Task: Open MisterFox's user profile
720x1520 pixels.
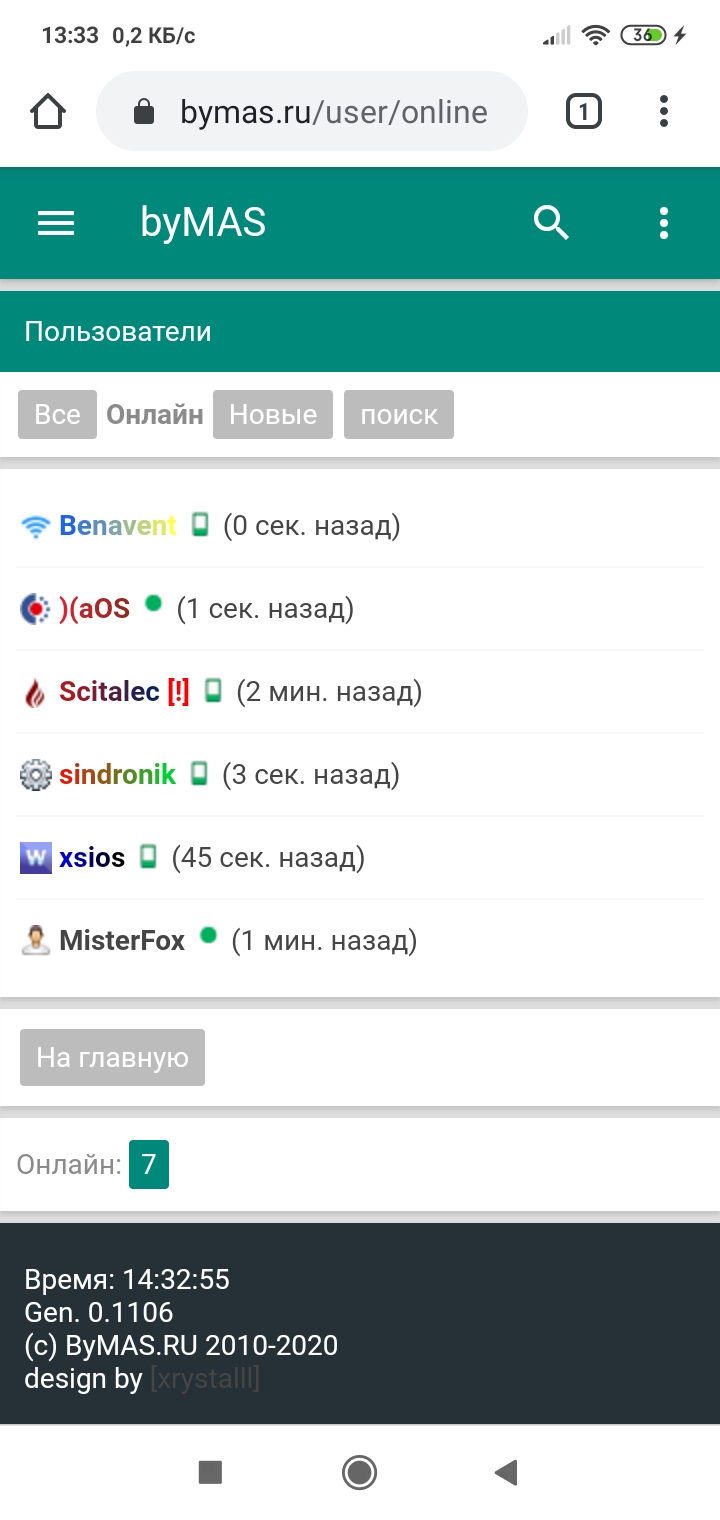Action: 122,940
